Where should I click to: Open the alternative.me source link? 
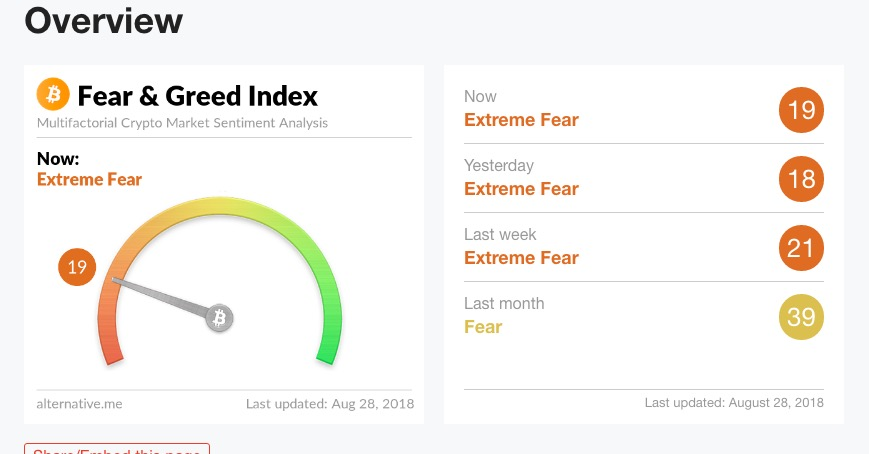79,404
